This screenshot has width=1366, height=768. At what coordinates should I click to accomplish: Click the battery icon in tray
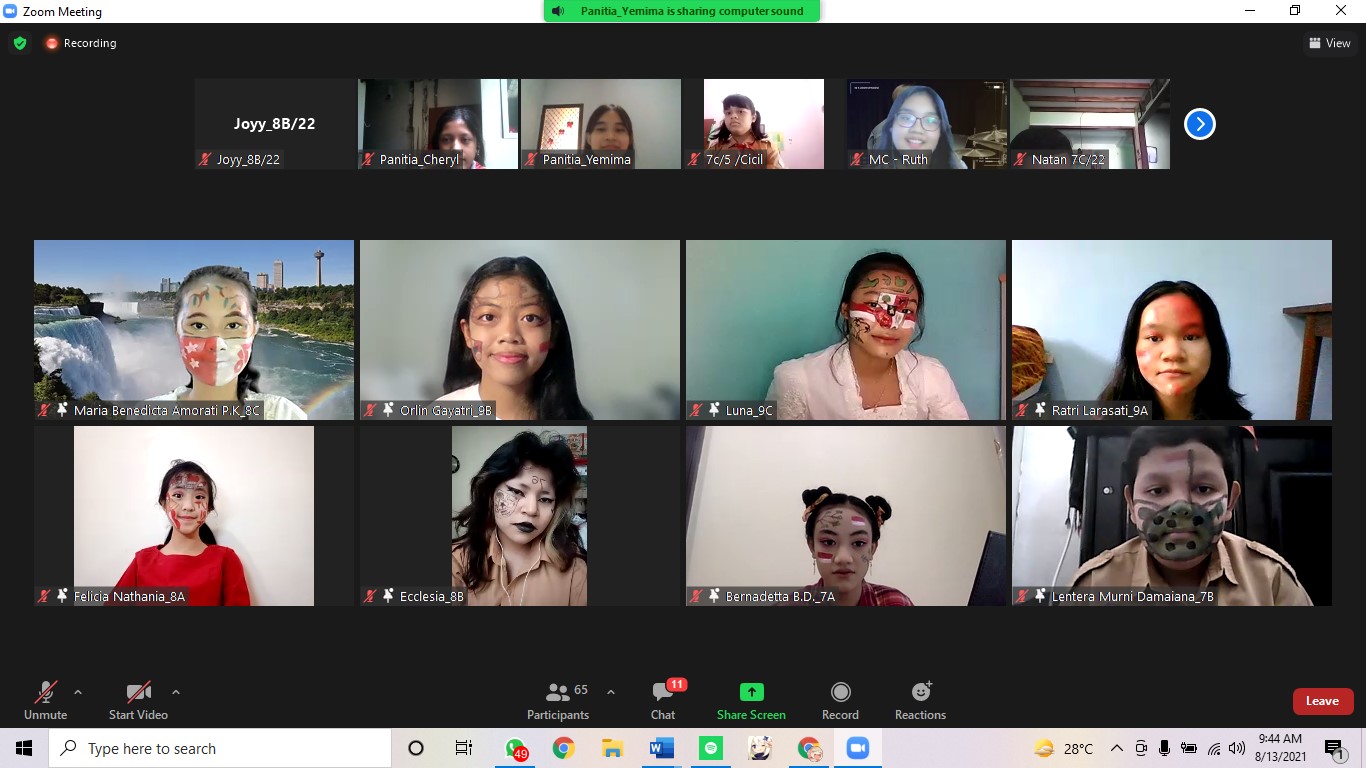point(1189,748)
